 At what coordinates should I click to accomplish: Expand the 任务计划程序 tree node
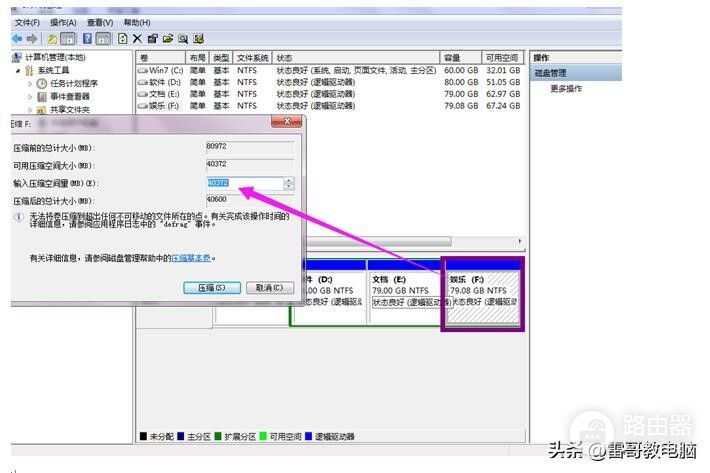click(x=30, y=84)
